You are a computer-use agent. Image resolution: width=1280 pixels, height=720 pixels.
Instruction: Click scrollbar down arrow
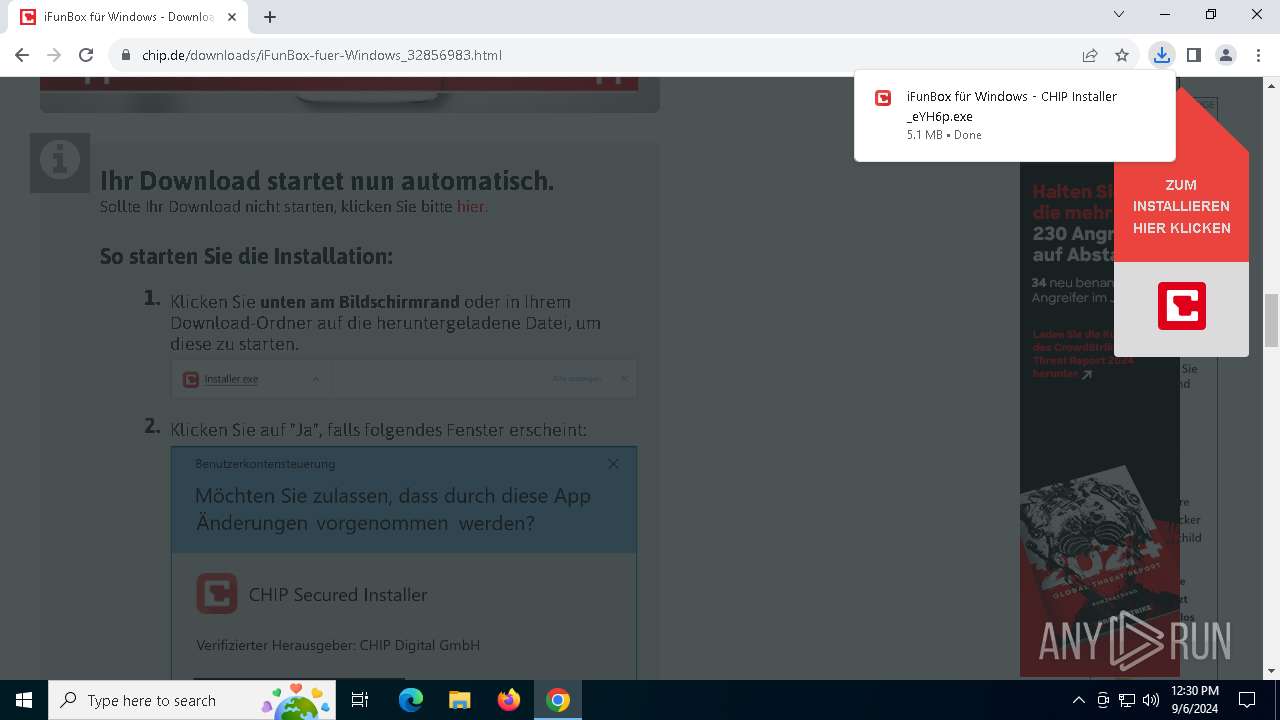pos(1271,671)
